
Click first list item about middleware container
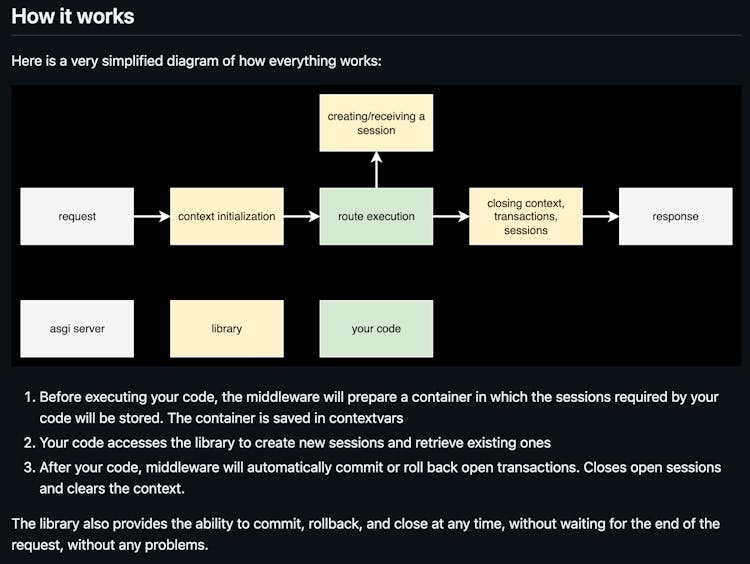coord(378,406)
